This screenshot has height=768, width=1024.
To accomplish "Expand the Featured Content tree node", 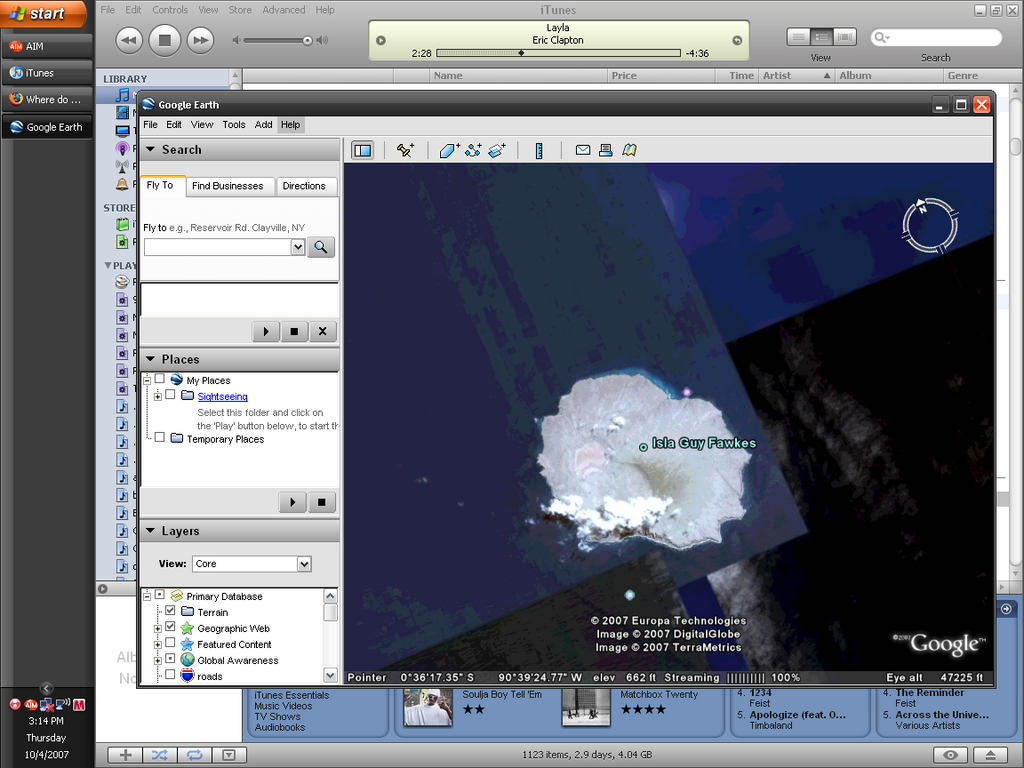I will pos(157,645).
